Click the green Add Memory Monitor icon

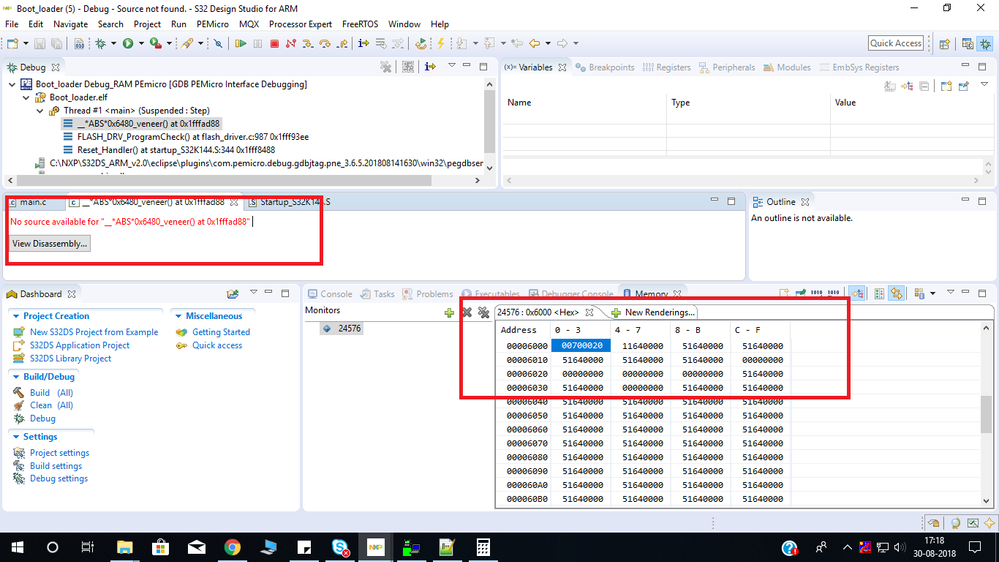(449, 312)
